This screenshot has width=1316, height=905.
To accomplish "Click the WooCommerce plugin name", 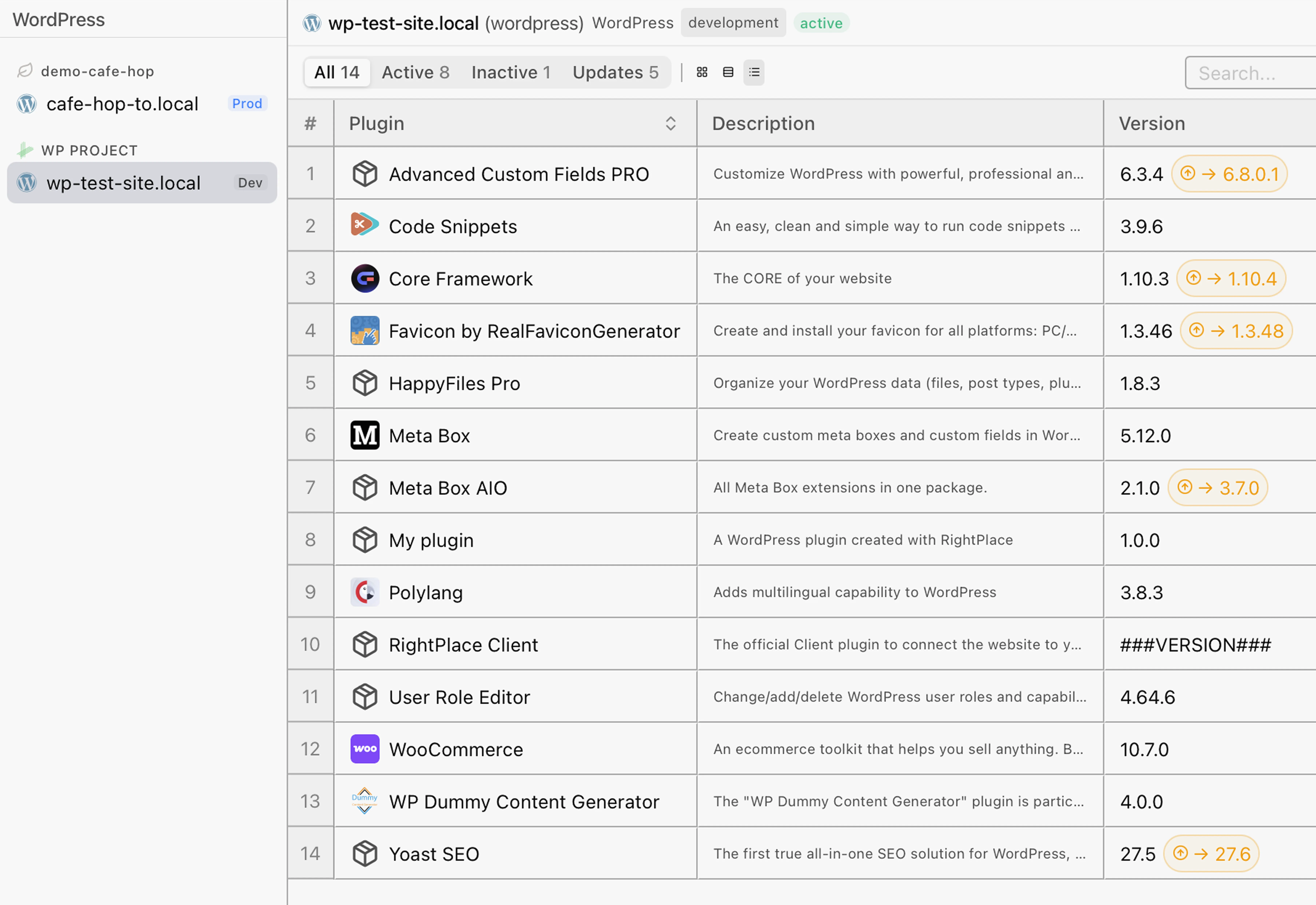I will pos(456,750).
